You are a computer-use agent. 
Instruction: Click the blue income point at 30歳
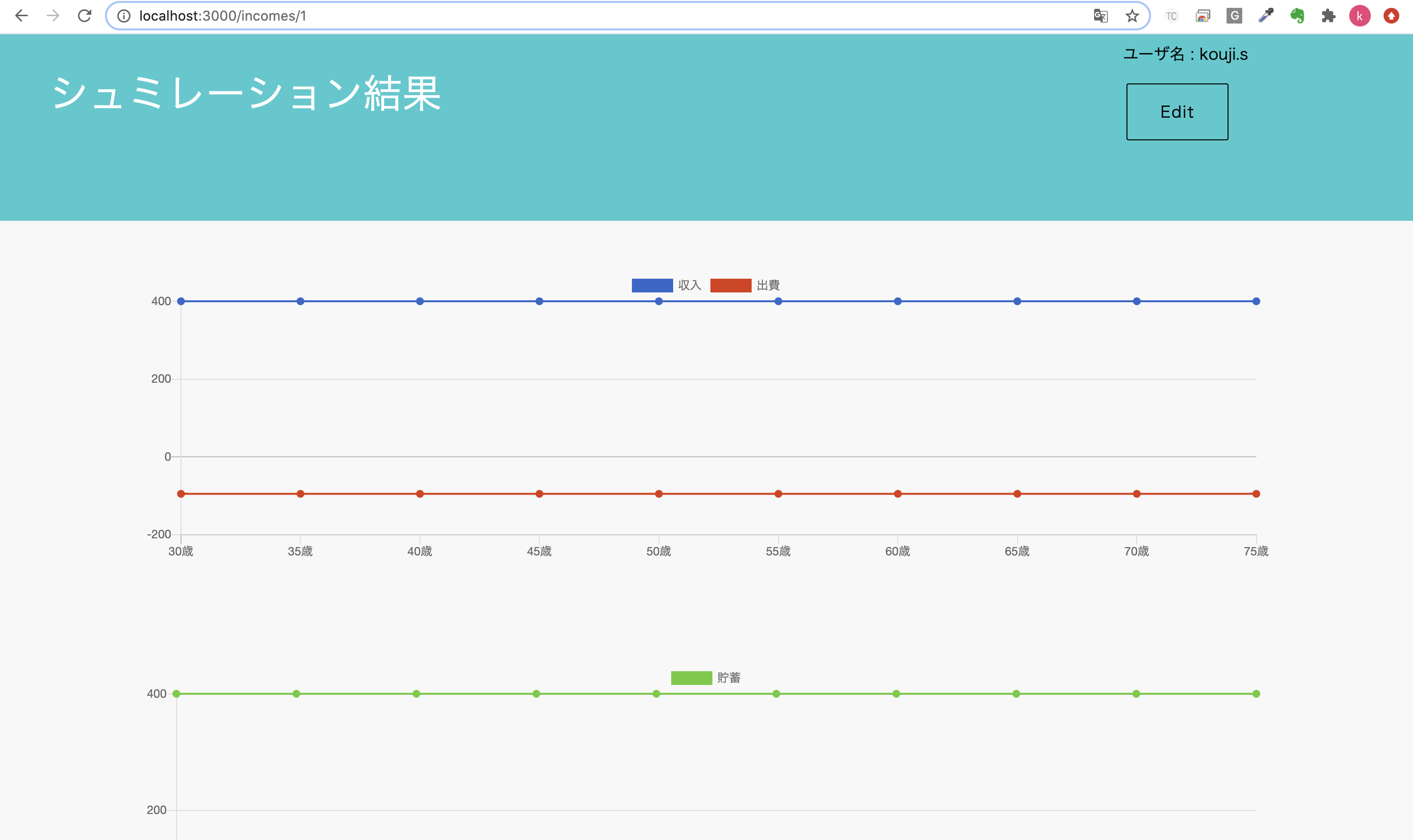coord(181,301)
